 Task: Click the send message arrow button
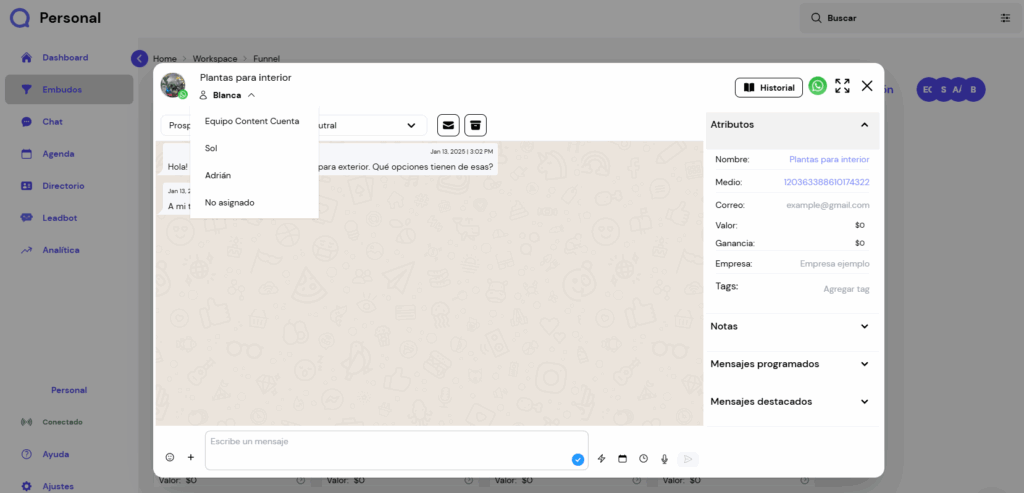(x=688, y=459)
